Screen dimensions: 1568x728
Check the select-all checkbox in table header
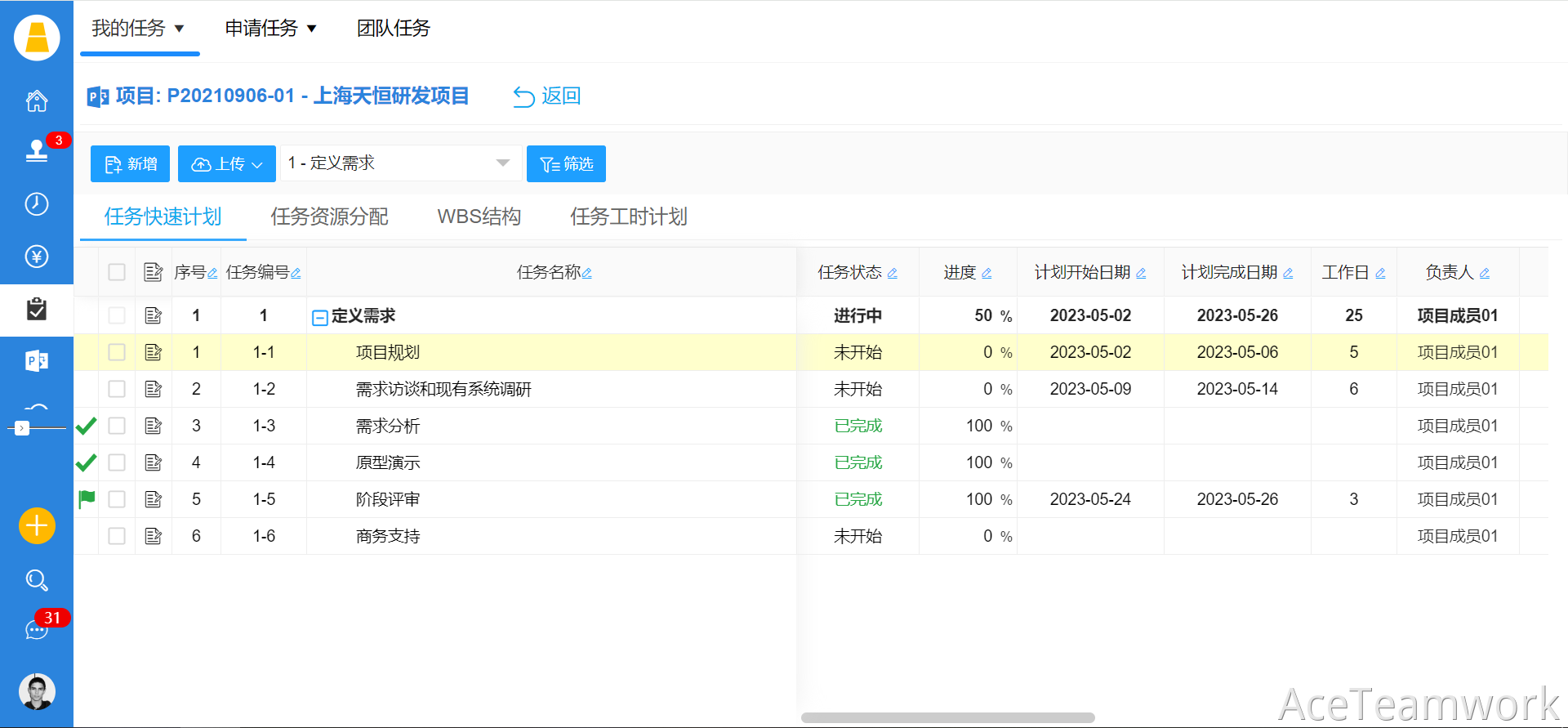tap(117, 272)
